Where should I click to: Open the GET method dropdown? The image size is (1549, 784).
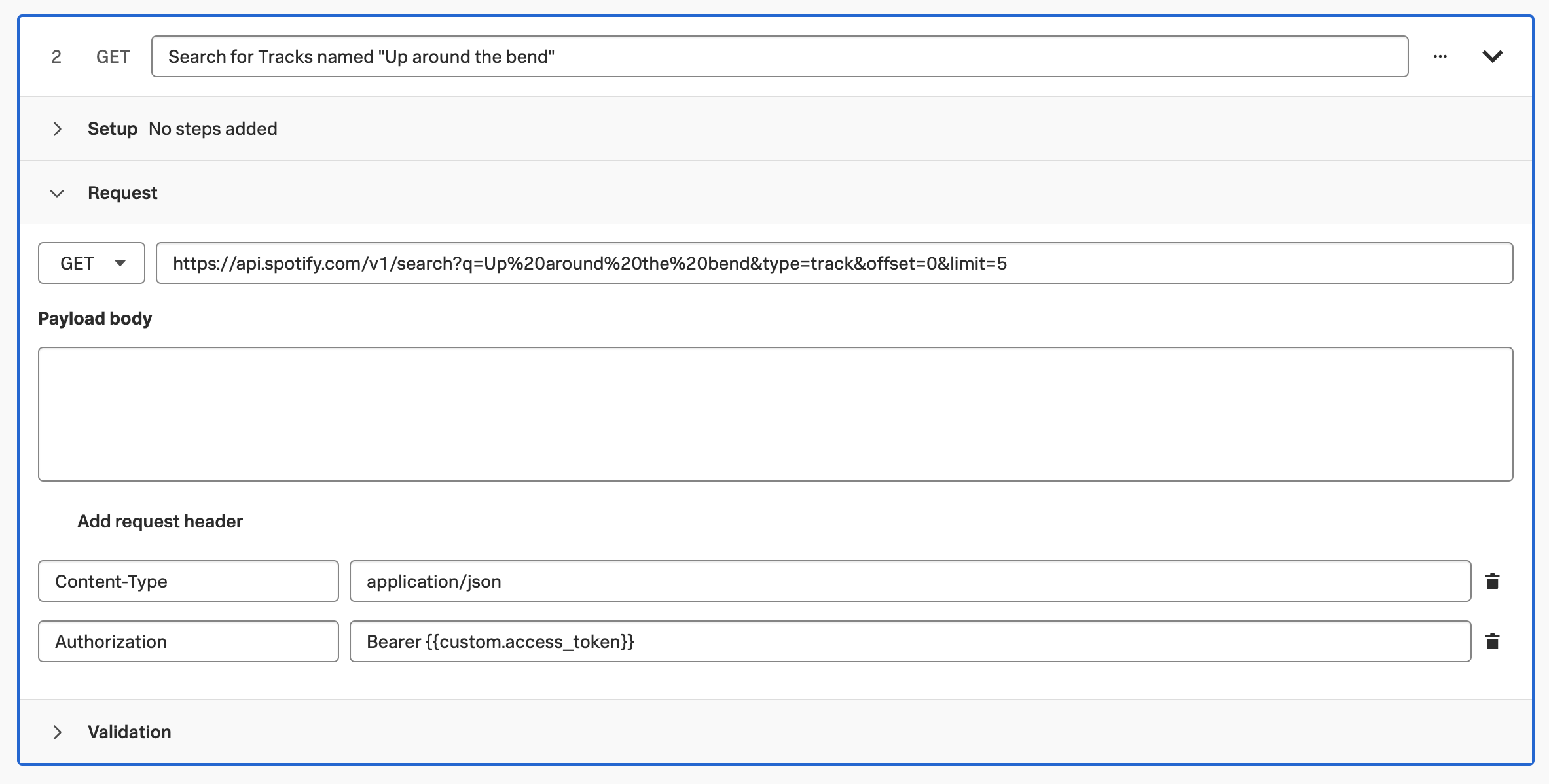point(92,263)
